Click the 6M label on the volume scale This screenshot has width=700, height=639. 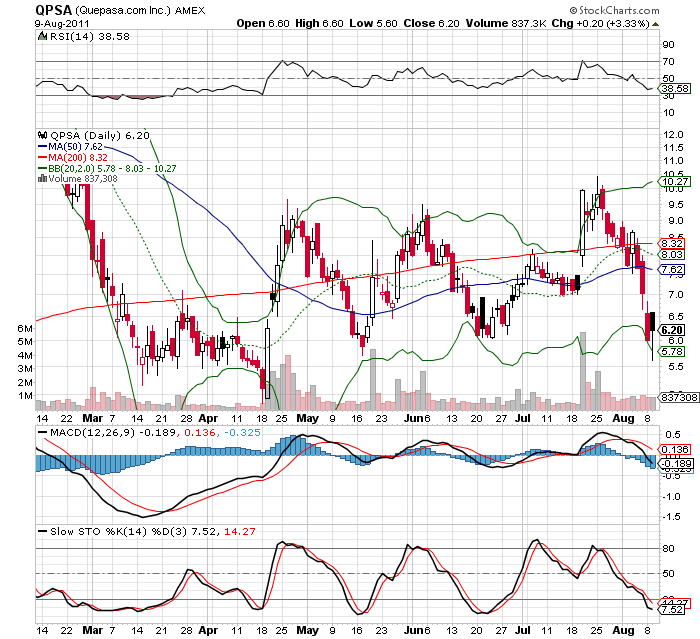point(25,329)
